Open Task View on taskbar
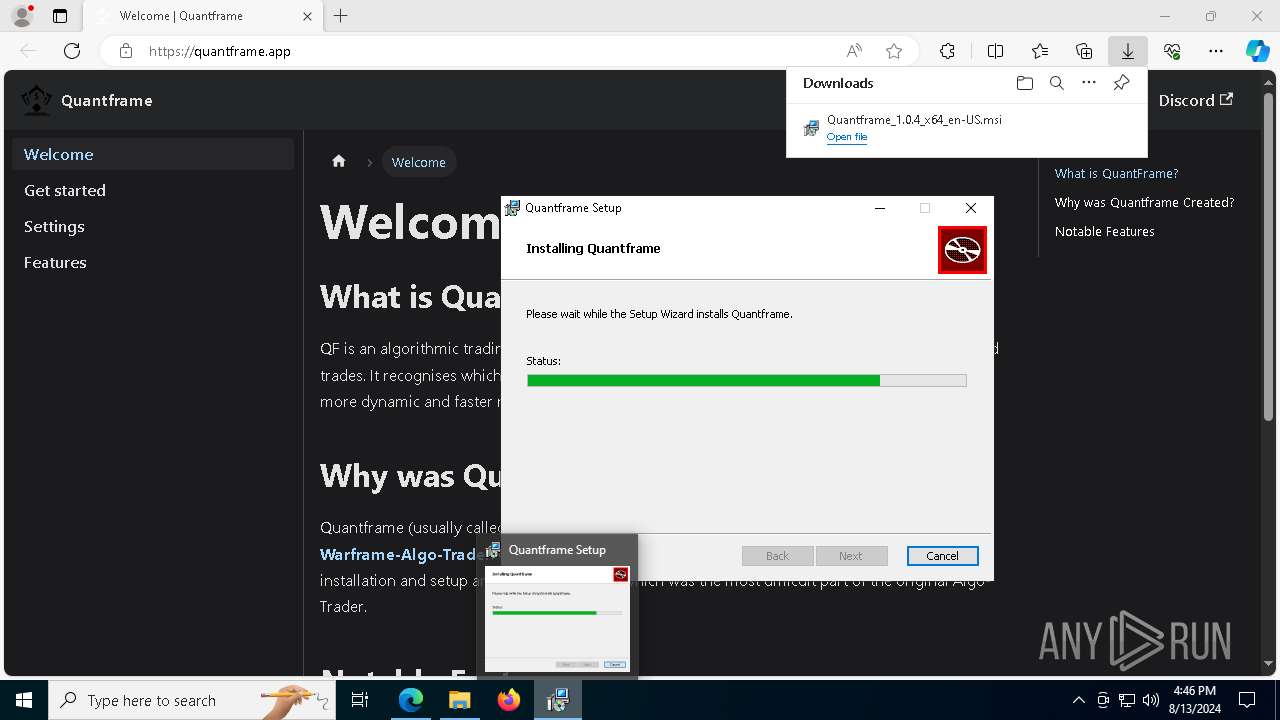The width and height of the screenshot is (1280, 720). (360, 700)
